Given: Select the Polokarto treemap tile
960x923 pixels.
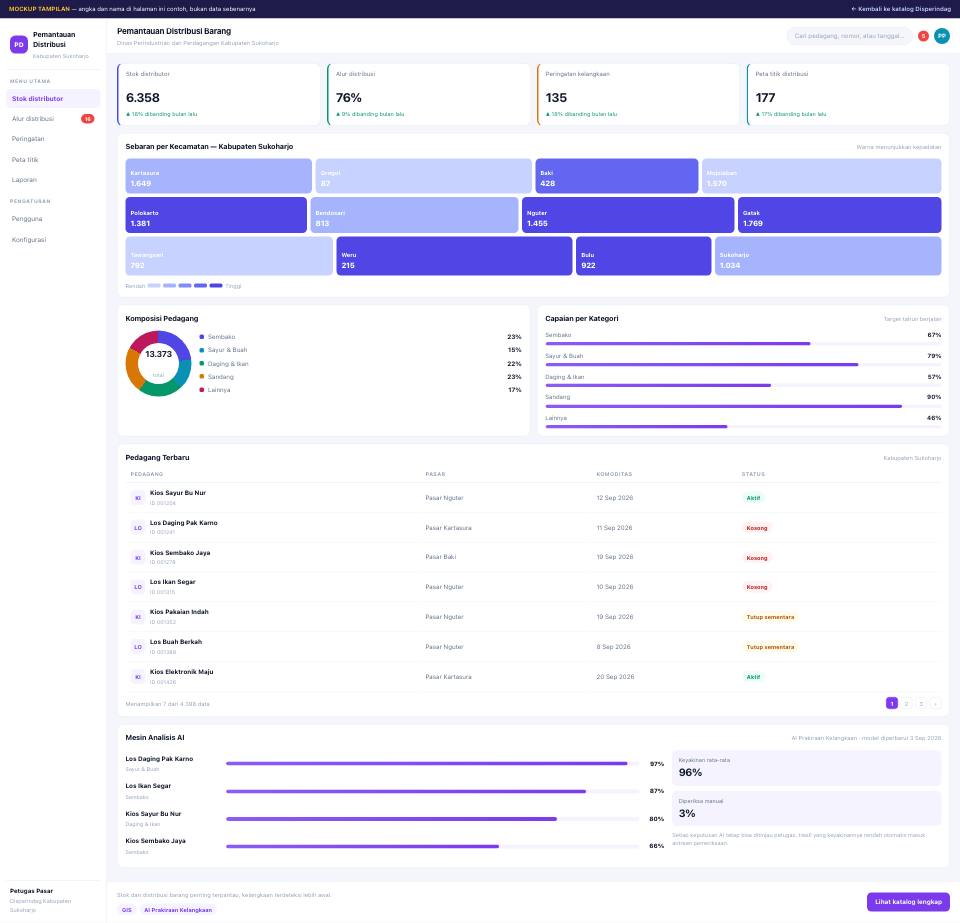Looking at the screenshot, I should click(216, 215).
